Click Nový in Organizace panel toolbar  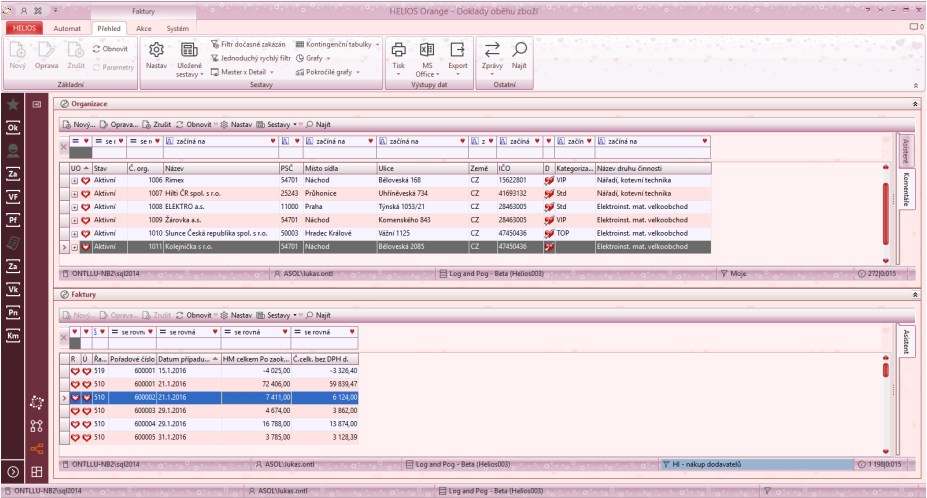pyautogui.click(x=79, y=125)
